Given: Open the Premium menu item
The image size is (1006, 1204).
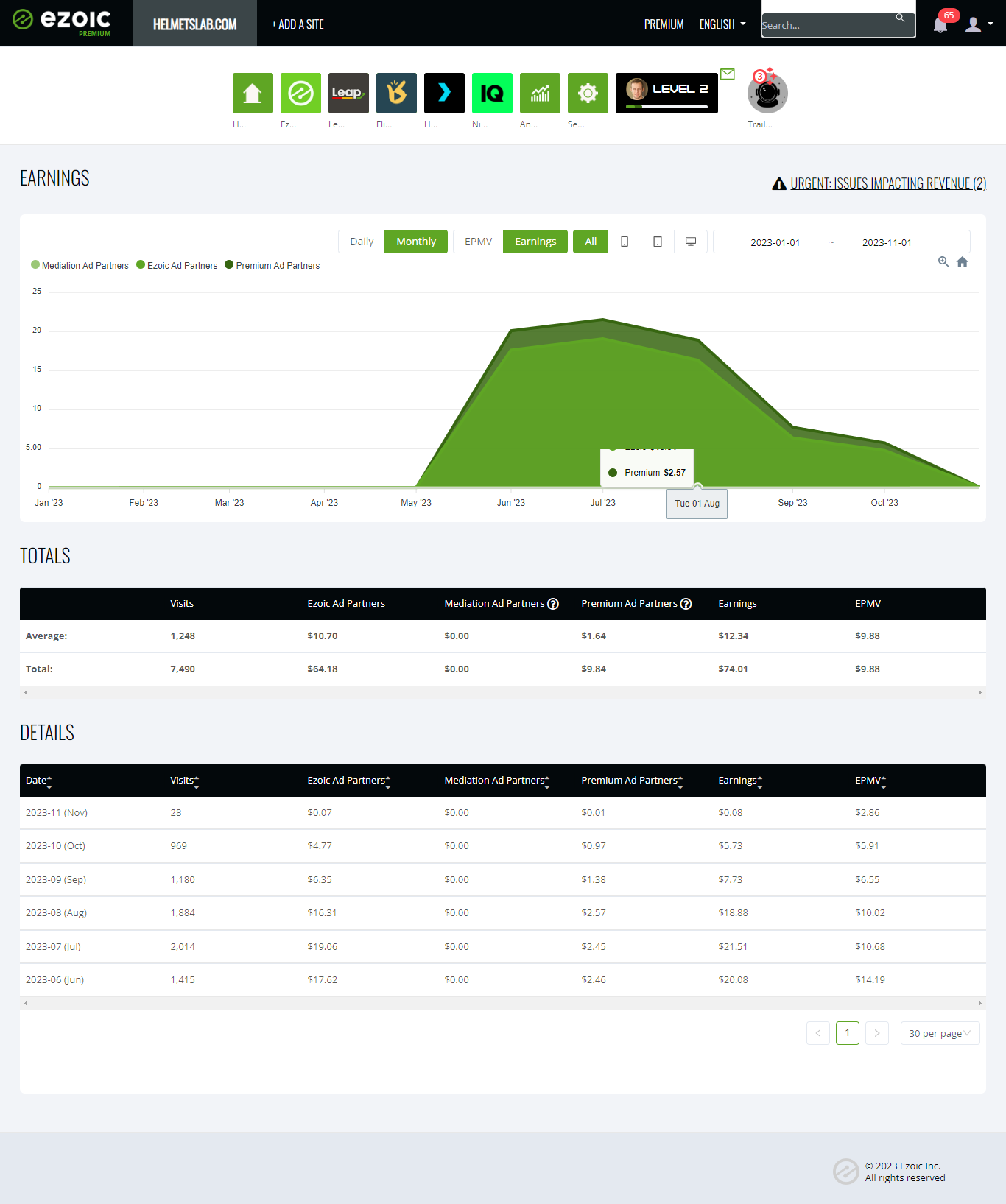Looking at the screenshot, I should 664,24.
